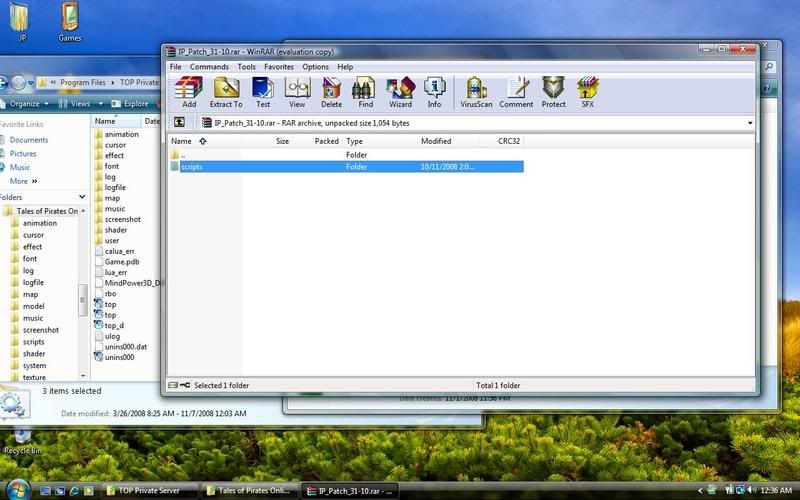Select the scripts folder row
The width and height of the screenshot is (800, 500).
tap(192, 167)
